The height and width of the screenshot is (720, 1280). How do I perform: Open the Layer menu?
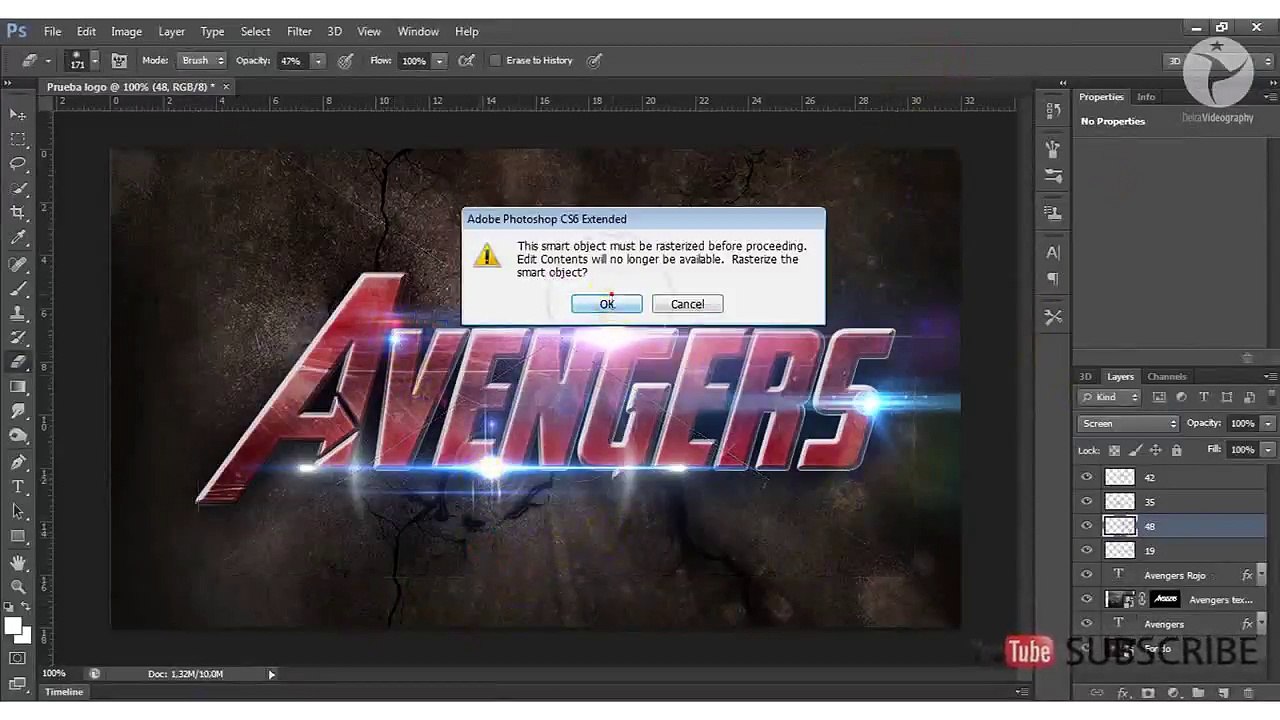point(171,31)
